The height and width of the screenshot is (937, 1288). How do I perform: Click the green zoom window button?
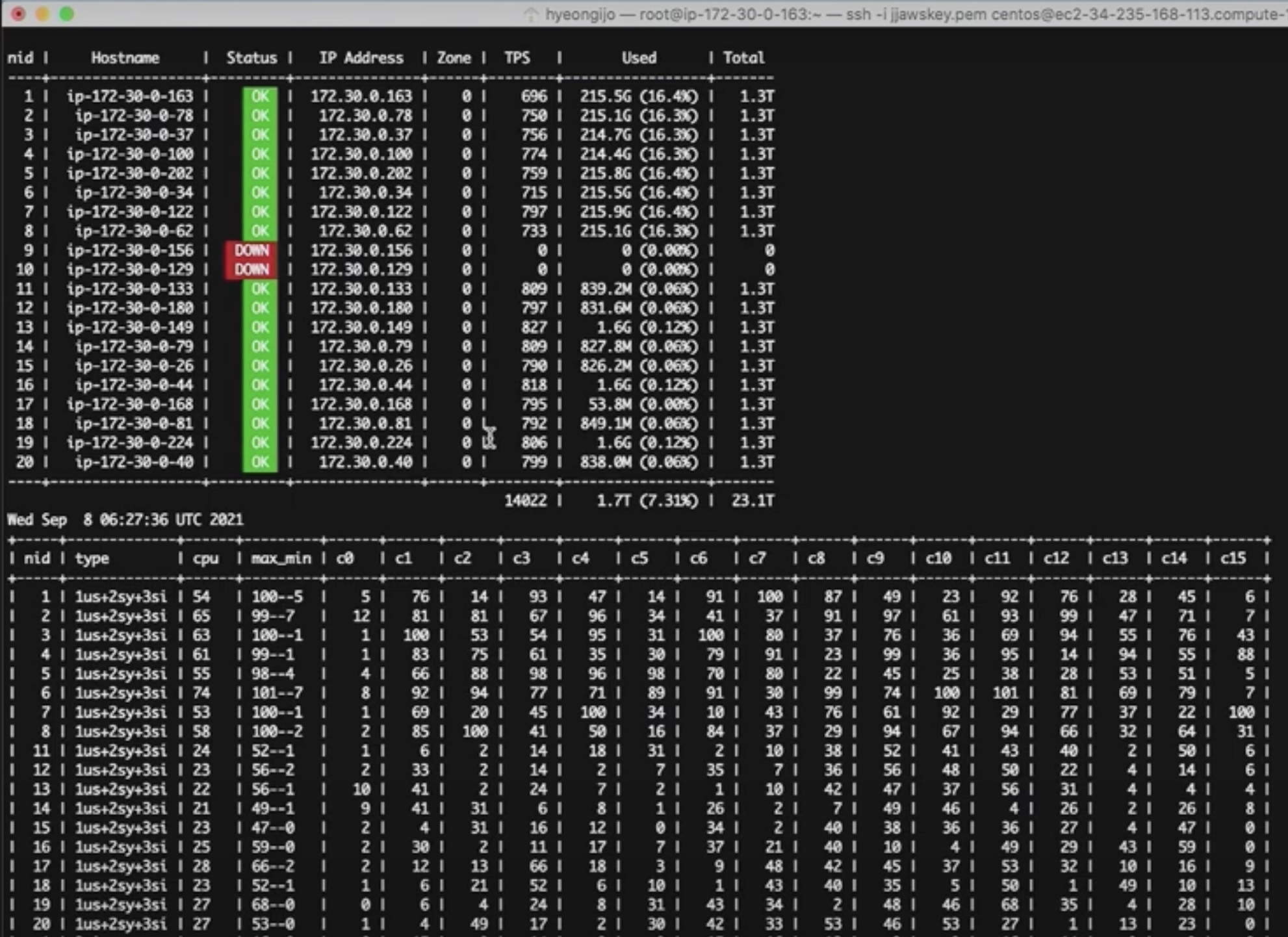[x=66, y=14]
